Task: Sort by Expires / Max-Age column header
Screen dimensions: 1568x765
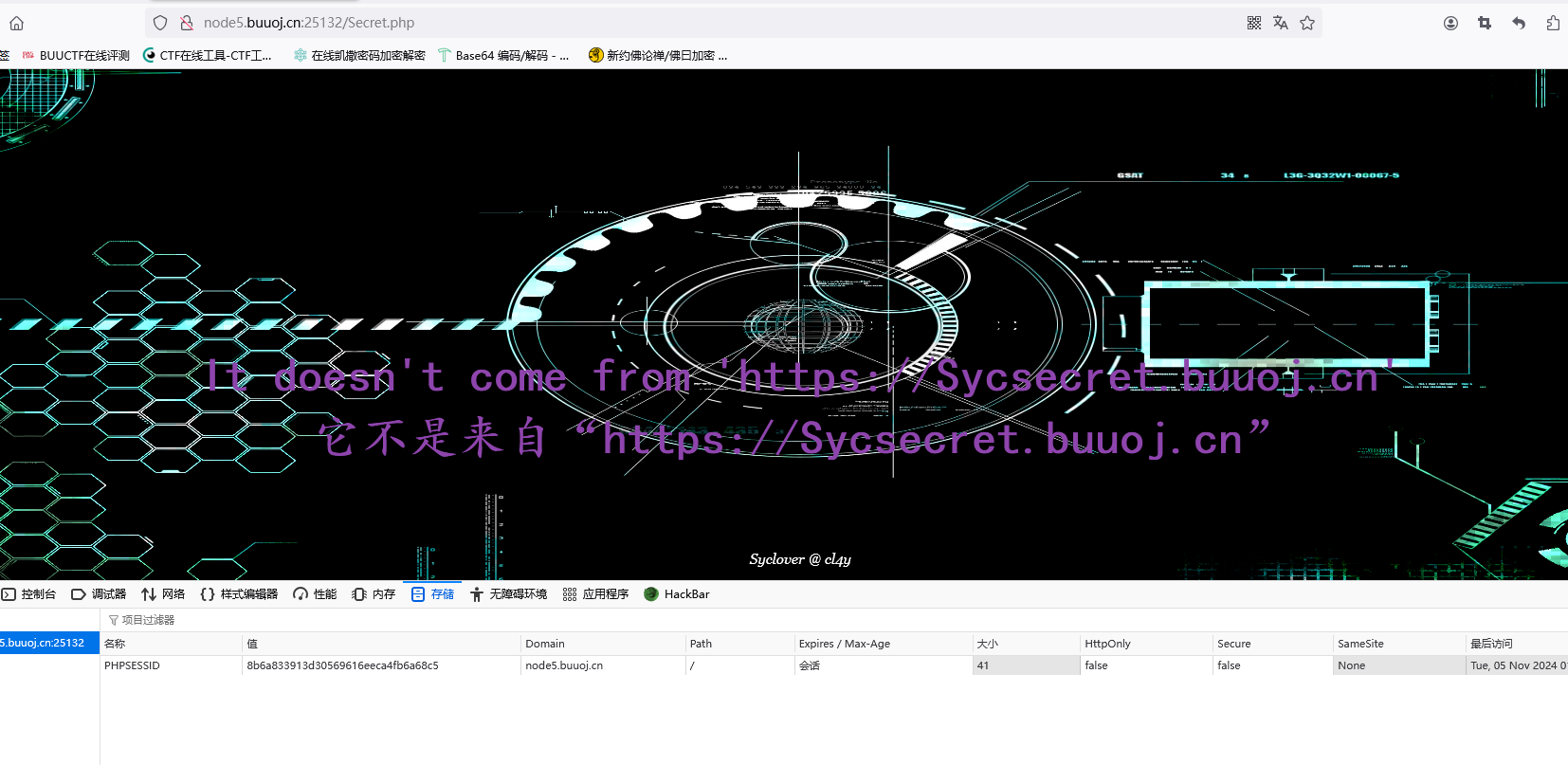Action: click(883, 644)
